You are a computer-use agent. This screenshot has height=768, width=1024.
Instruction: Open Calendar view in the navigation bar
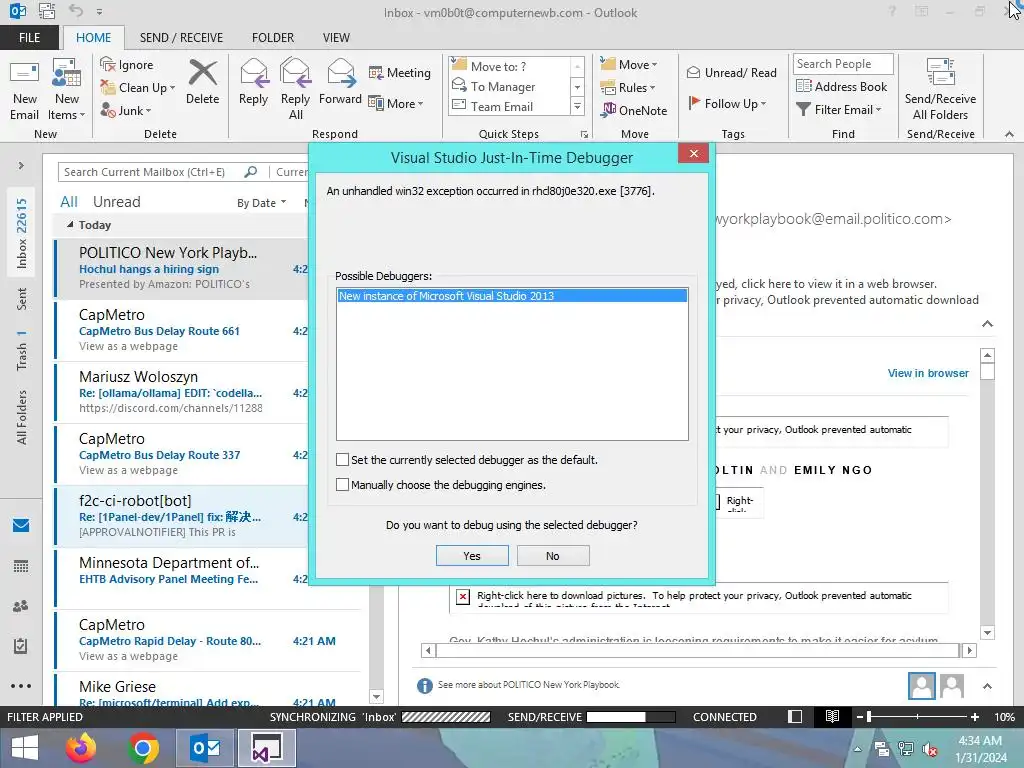click(x=21, y=566)
